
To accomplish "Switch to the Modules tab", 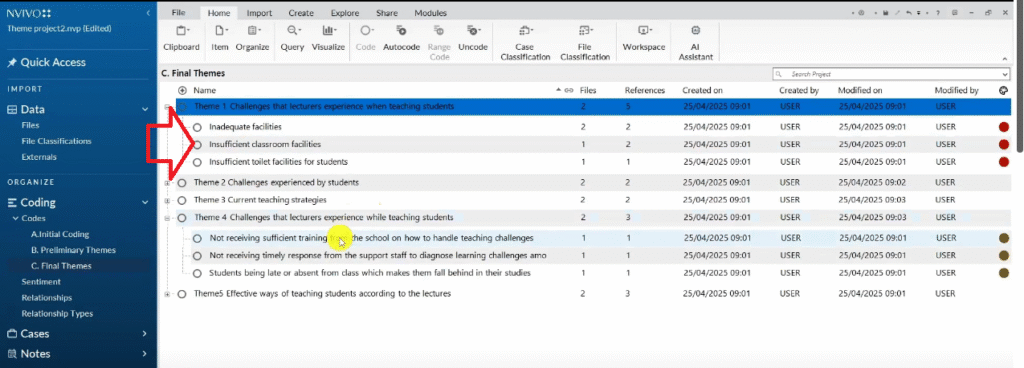I will coord(430,13).
